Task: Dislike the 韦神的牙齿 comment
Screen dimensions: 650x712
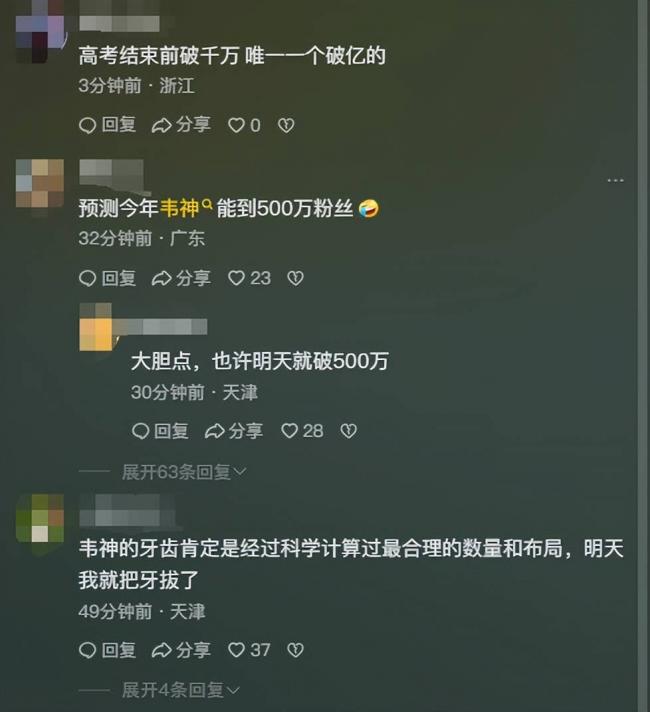Action: pyautogui.click(x=295, y=650)
